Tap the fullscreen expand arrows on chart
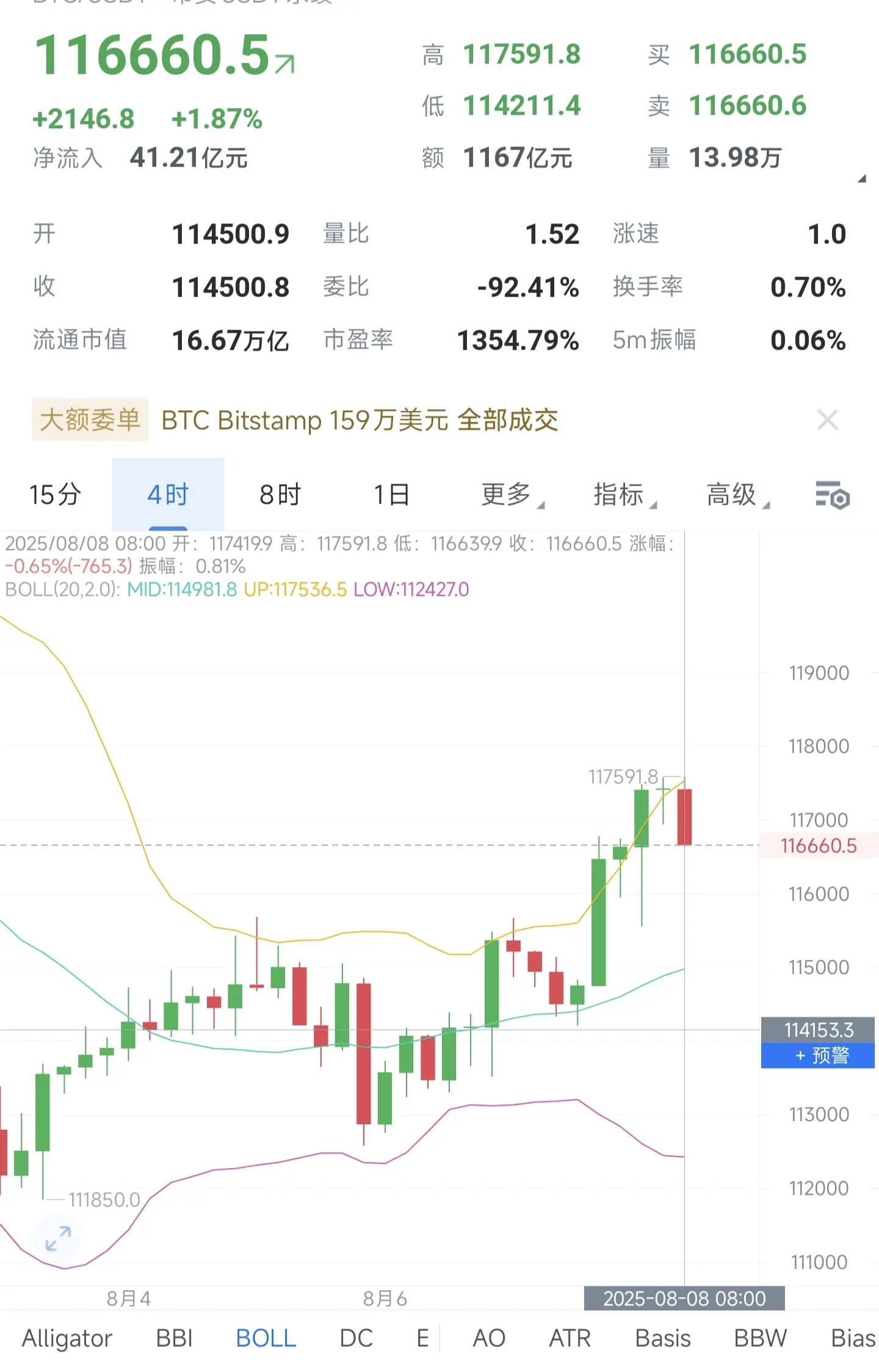The image size is (879, 1372). click(58, 1238)
